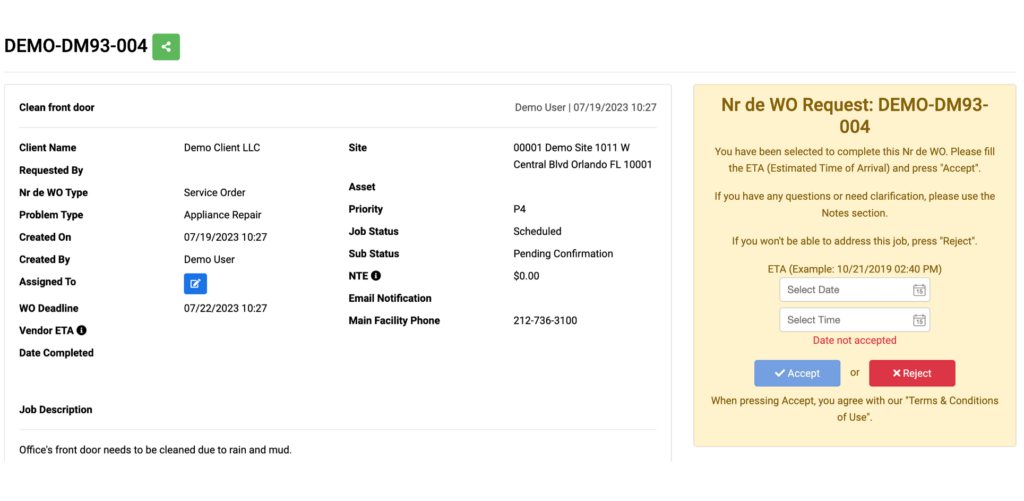Image resolution: width=1024 pixels, height=501 pixels.
Task: Open Vendor ETA info icon
Action: pos(82,331)
